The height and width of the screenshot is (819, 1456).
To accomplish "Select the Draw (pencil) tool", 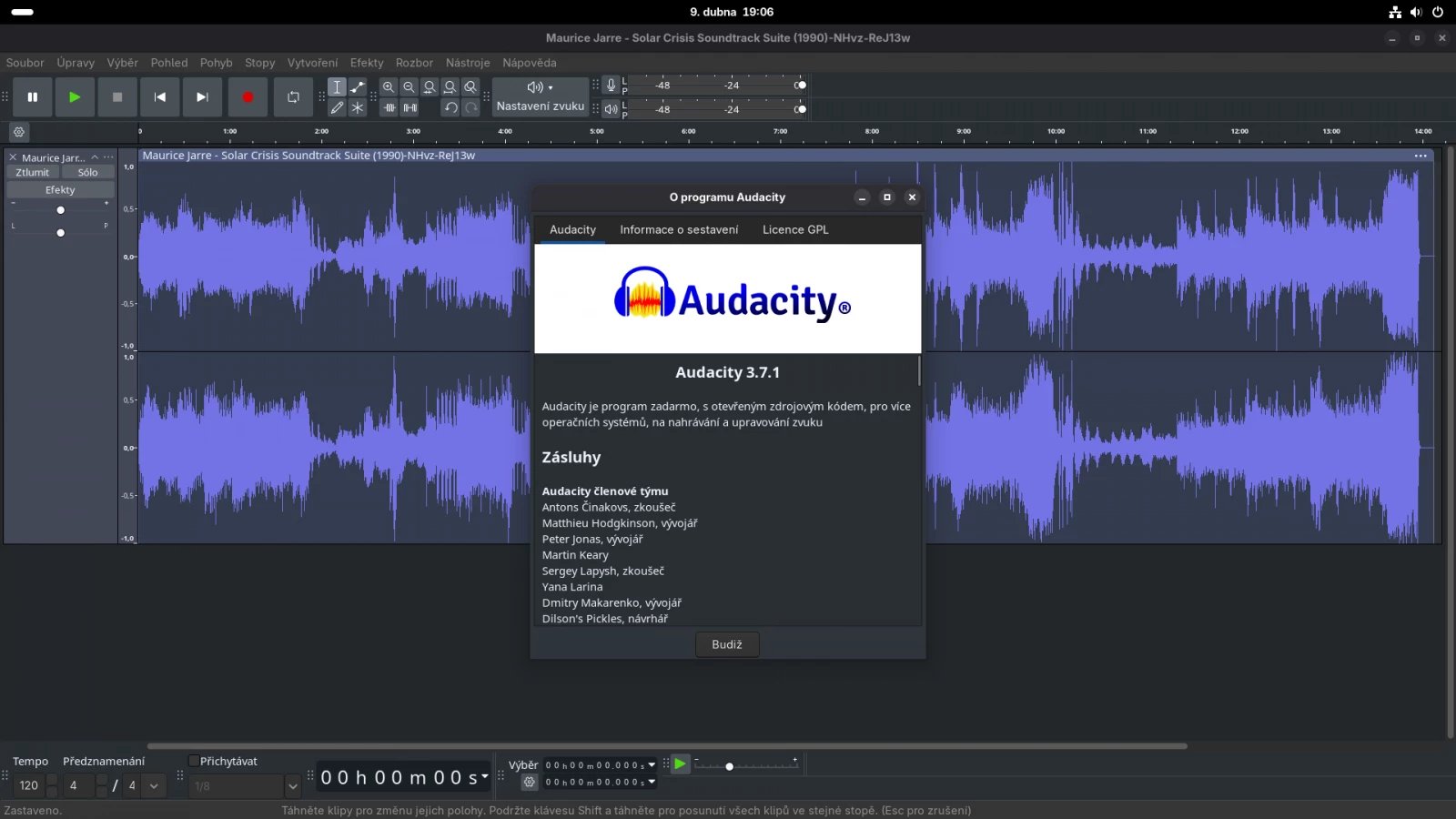I will click(337, 107).
